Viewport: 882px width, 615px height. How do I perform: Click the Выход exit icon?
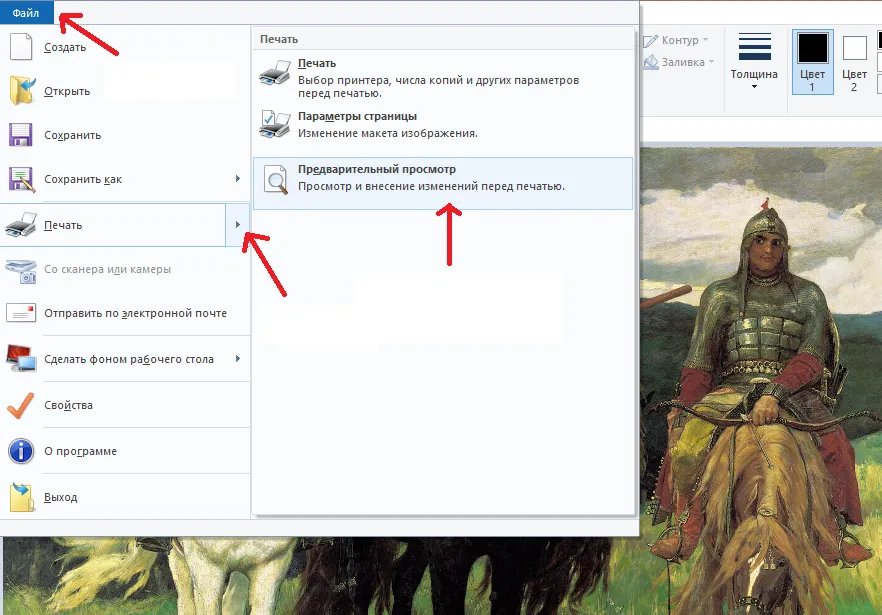pyautogui.click(x=22, y=497)
